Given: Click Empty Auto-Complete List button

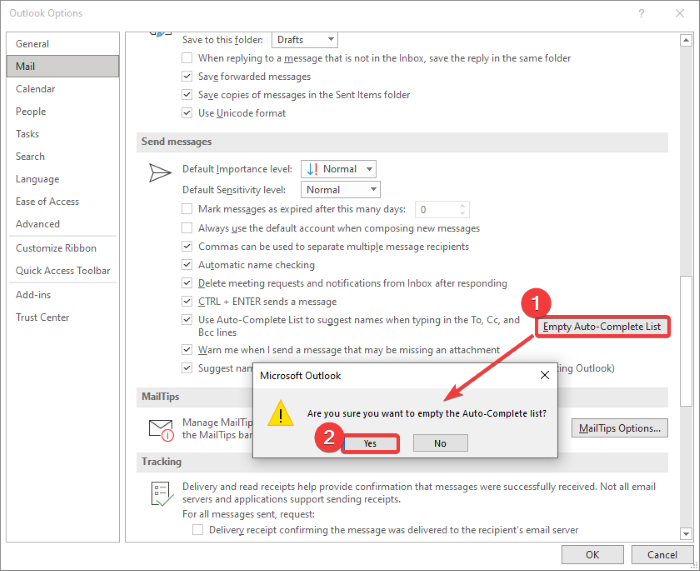Looking at the screenshot, I should click(602, 326).
